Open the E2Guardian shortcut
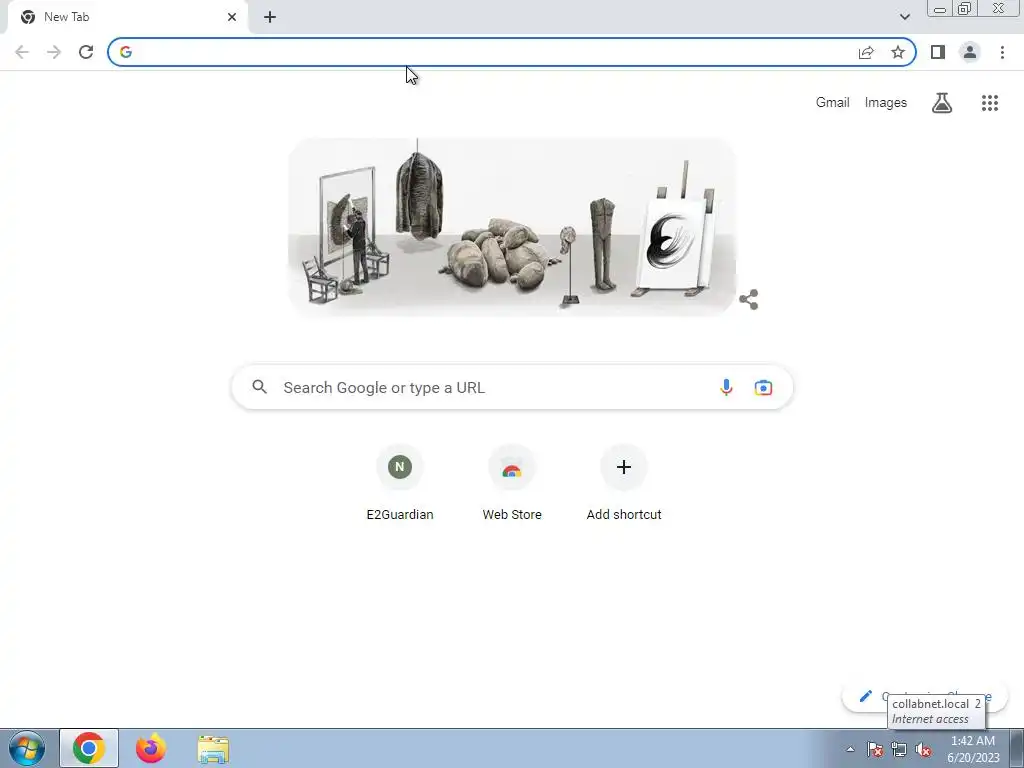This screenshot has width=1024, height=768. (400, 483)
